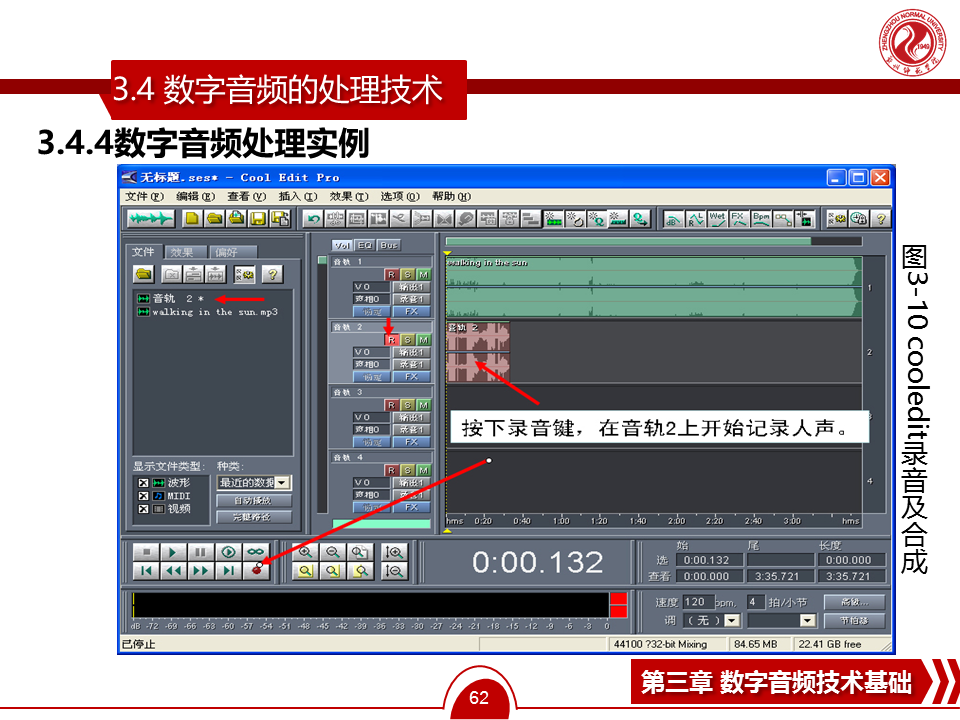Mute track 1 with M button

pyautogui.click(x=423, y=275)
